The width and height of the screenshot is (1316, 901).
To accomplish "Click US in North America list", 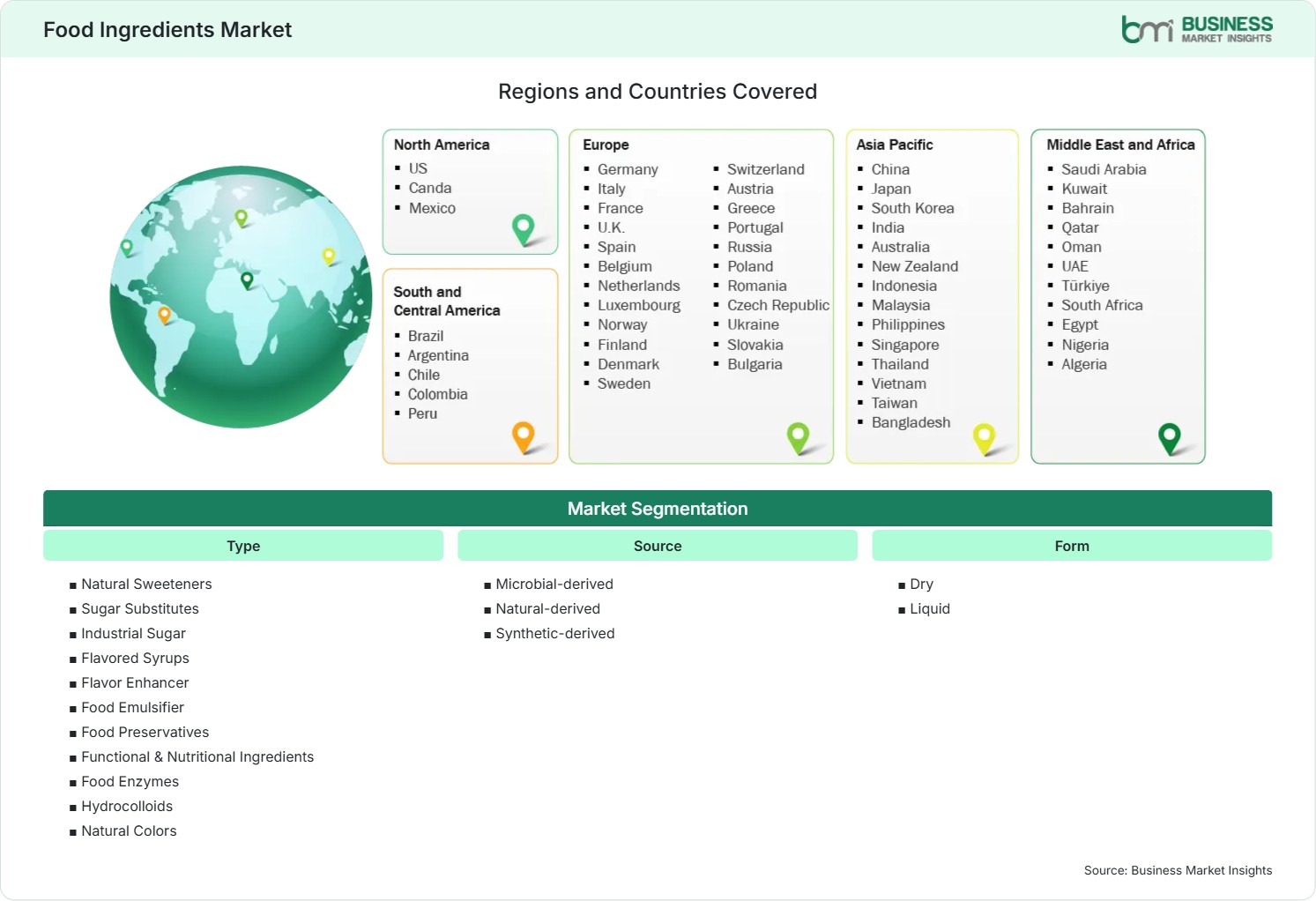I will click(x=418, y=168).
